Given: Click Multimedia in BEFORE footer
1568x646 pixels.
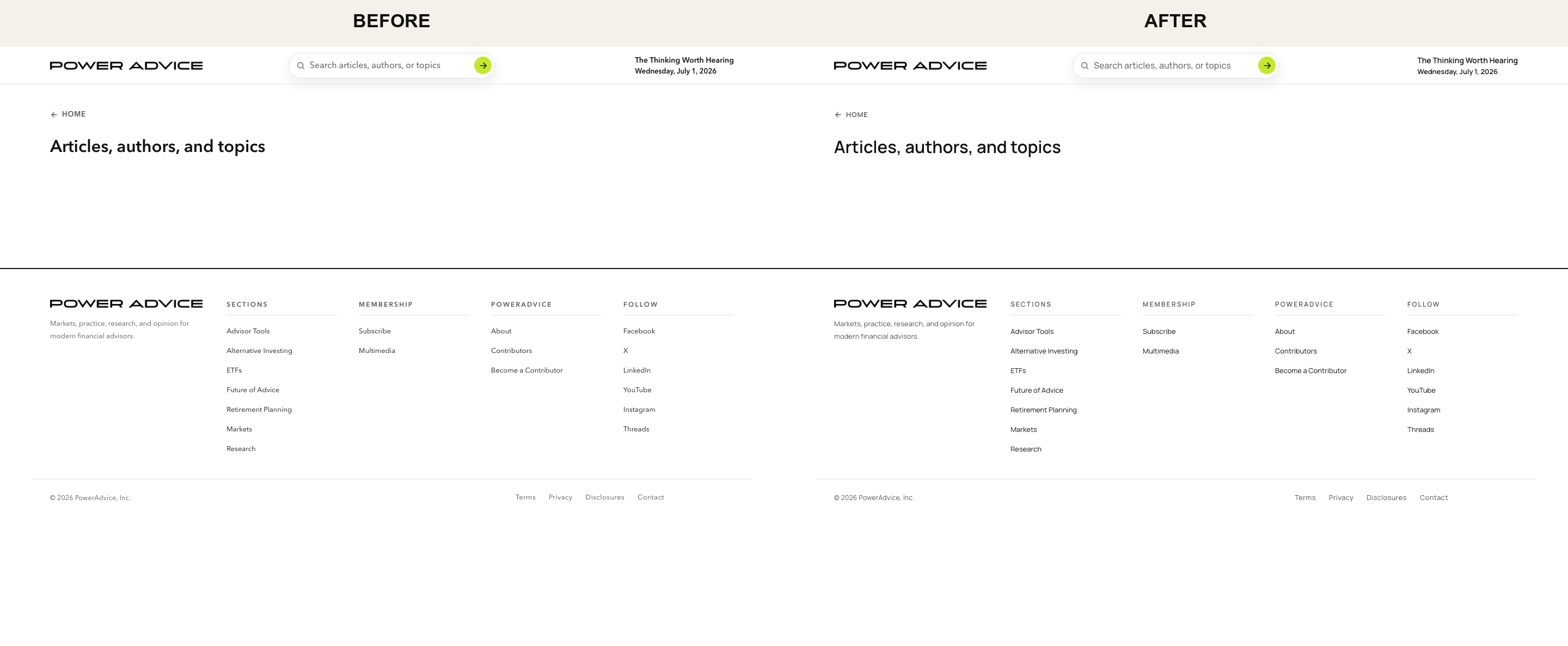Looking at the screenshot, I should (x=377, y=350).
